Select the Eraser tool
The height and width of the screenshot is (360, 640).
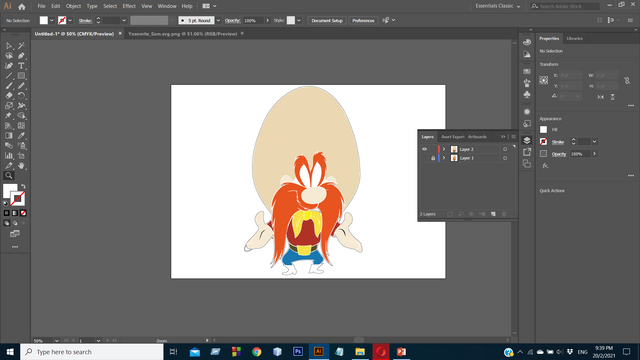[x=9, y=96]
